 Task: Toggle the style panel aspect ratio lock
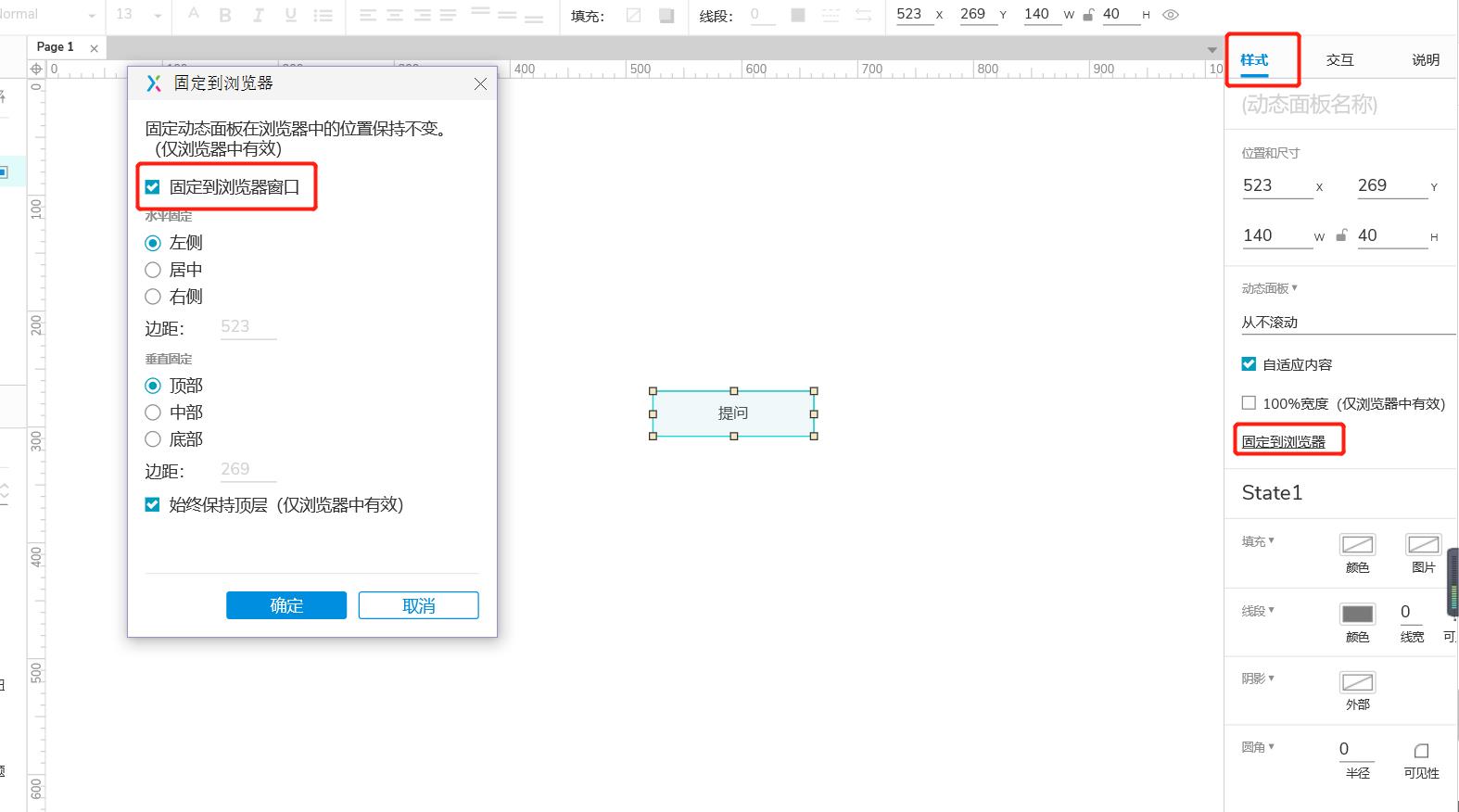[x=1341, y=235]
